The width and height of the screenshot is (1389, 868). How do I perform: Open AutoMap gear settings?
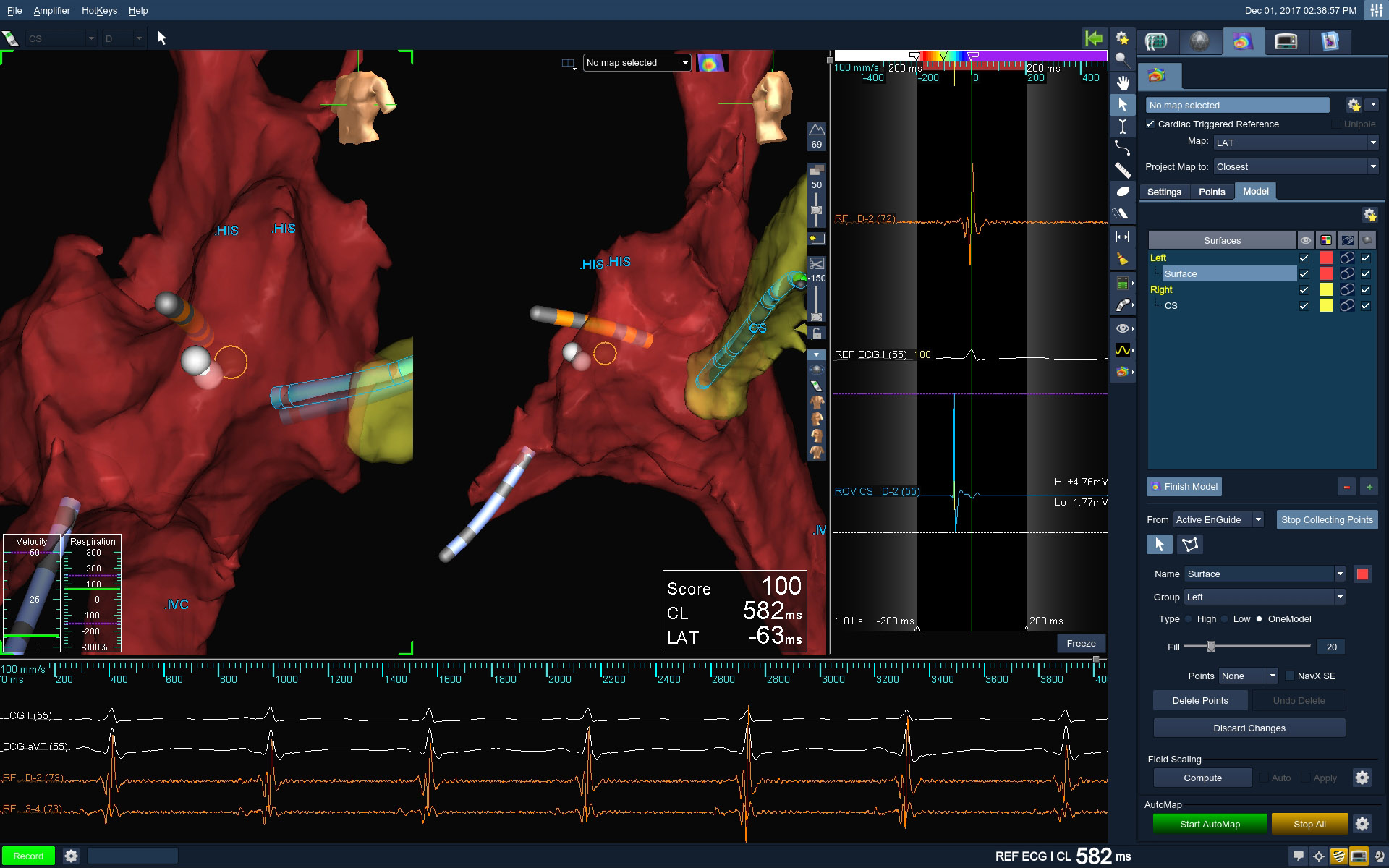coord(1362,824)
